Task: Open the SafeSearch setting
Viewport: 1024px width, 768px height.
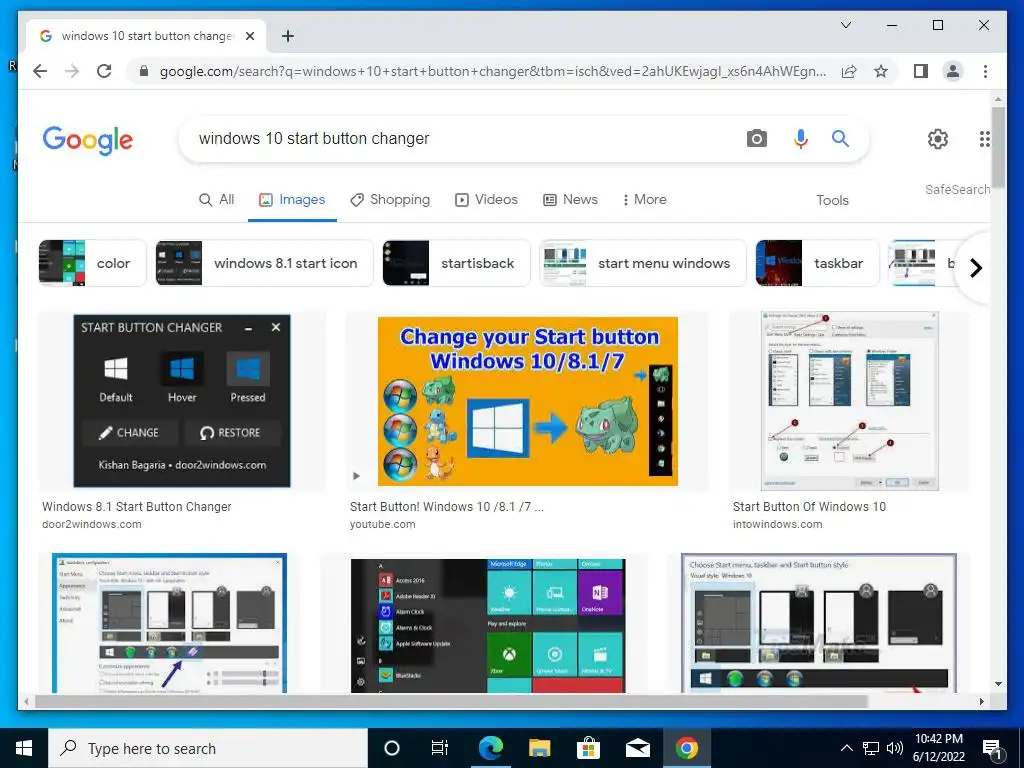Action: coord(957,189)
